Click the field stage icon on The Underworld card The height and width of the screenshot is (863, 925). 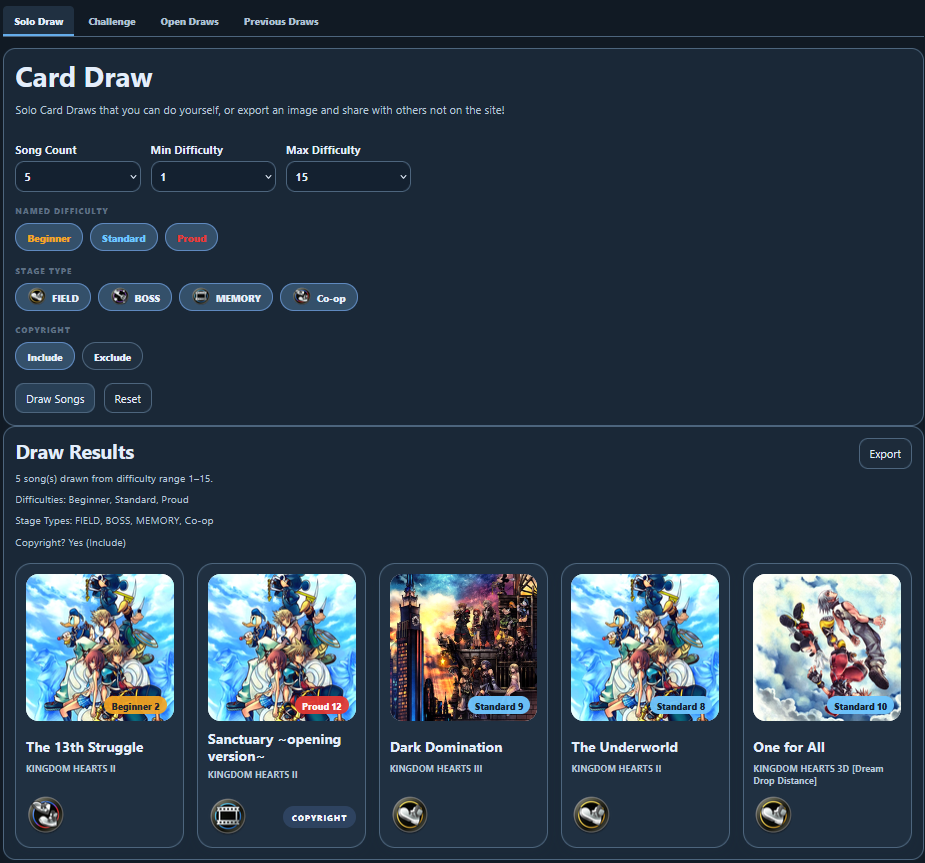tap(591, 815)
